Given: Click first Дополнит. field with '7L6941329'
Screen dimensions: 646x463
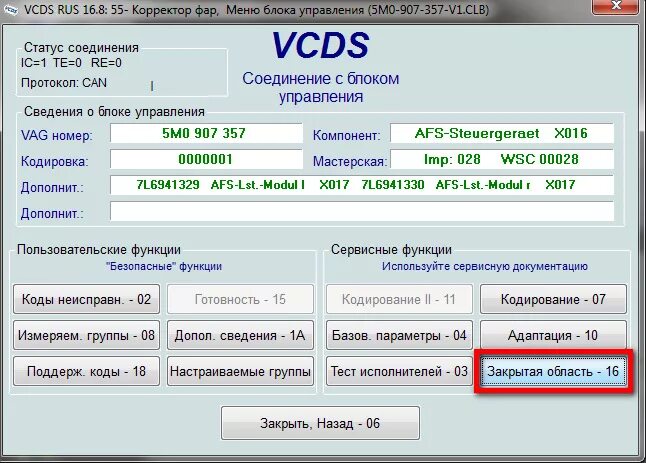Looking at the screenshot, I should pos(362,185).
